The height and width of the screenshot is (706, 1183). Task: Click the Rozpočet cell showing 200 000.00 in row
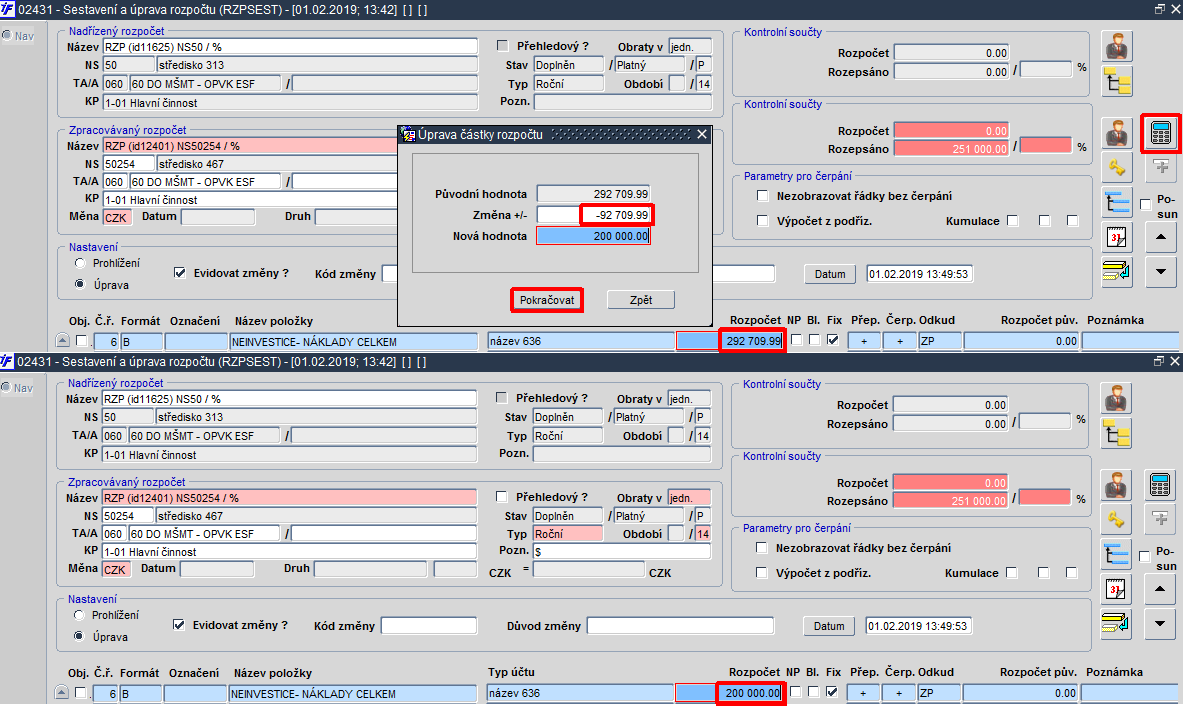[x=751, y=692]
